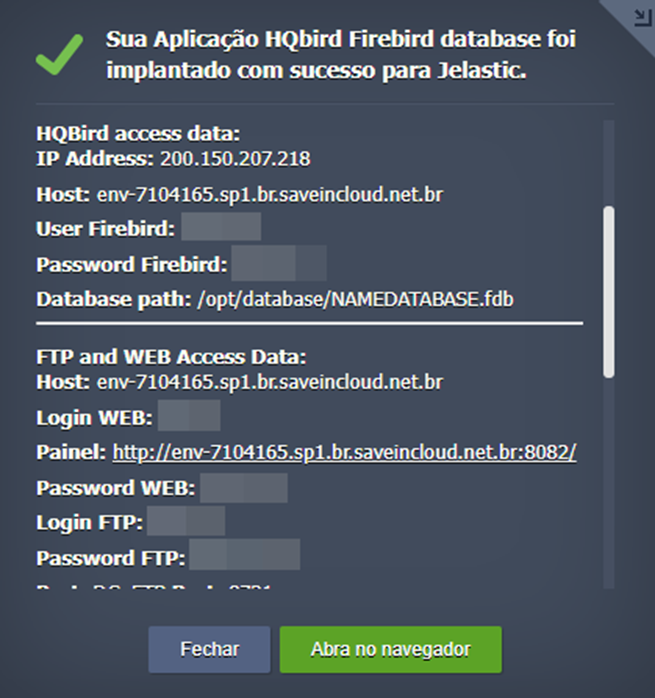The height and width of the screenshot is (698, 655).
Task: Click the success message title text
Action: click(x=340, y=56)
